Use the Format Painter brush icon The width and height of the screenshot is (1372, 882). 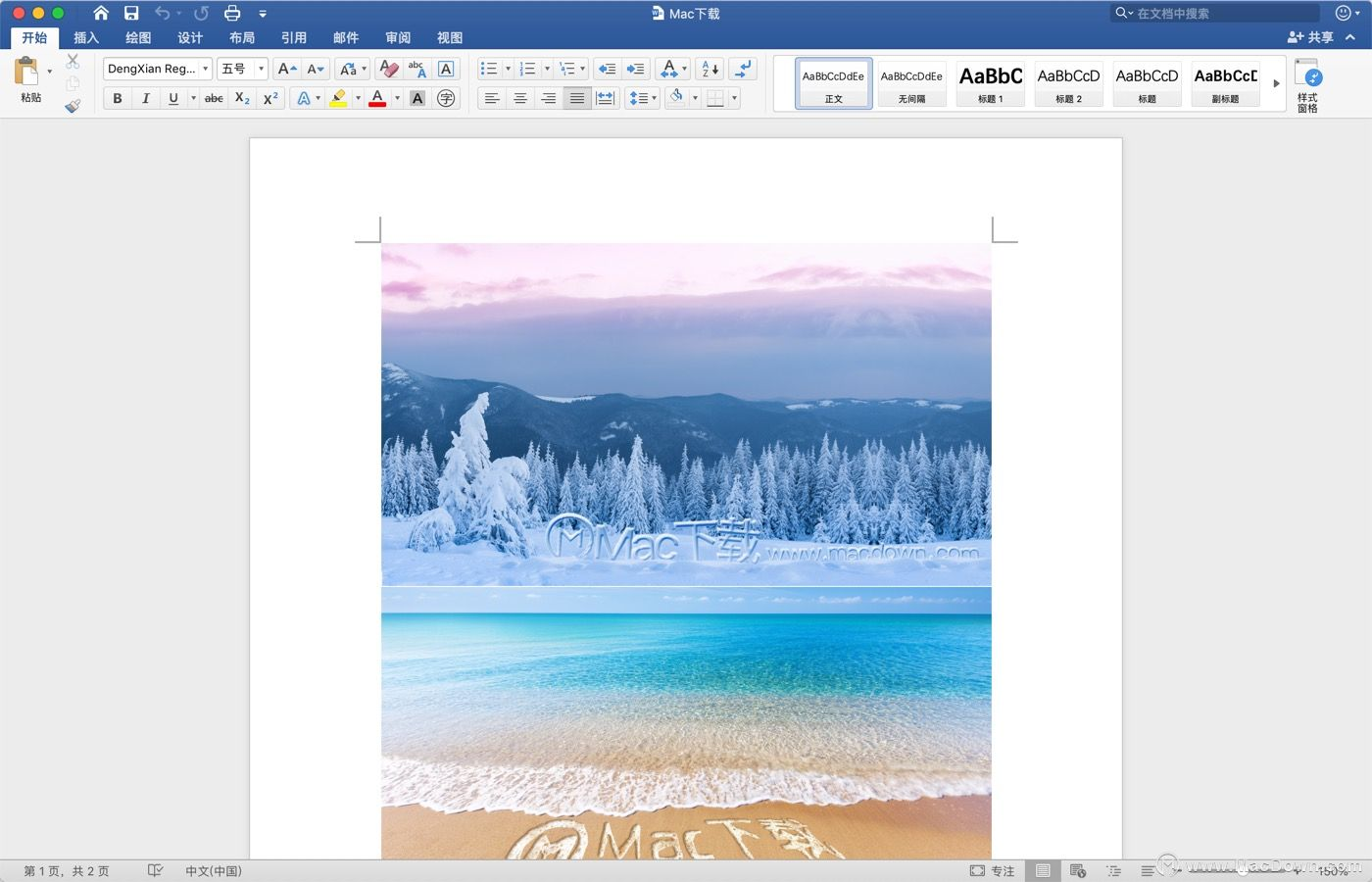(x=73, y=105)
